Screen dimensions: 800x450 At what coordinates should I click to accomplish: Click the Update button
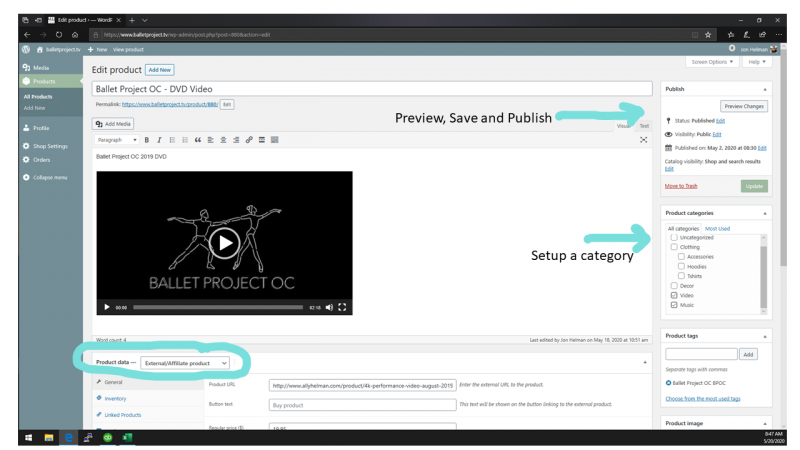(x=754, y=186)
